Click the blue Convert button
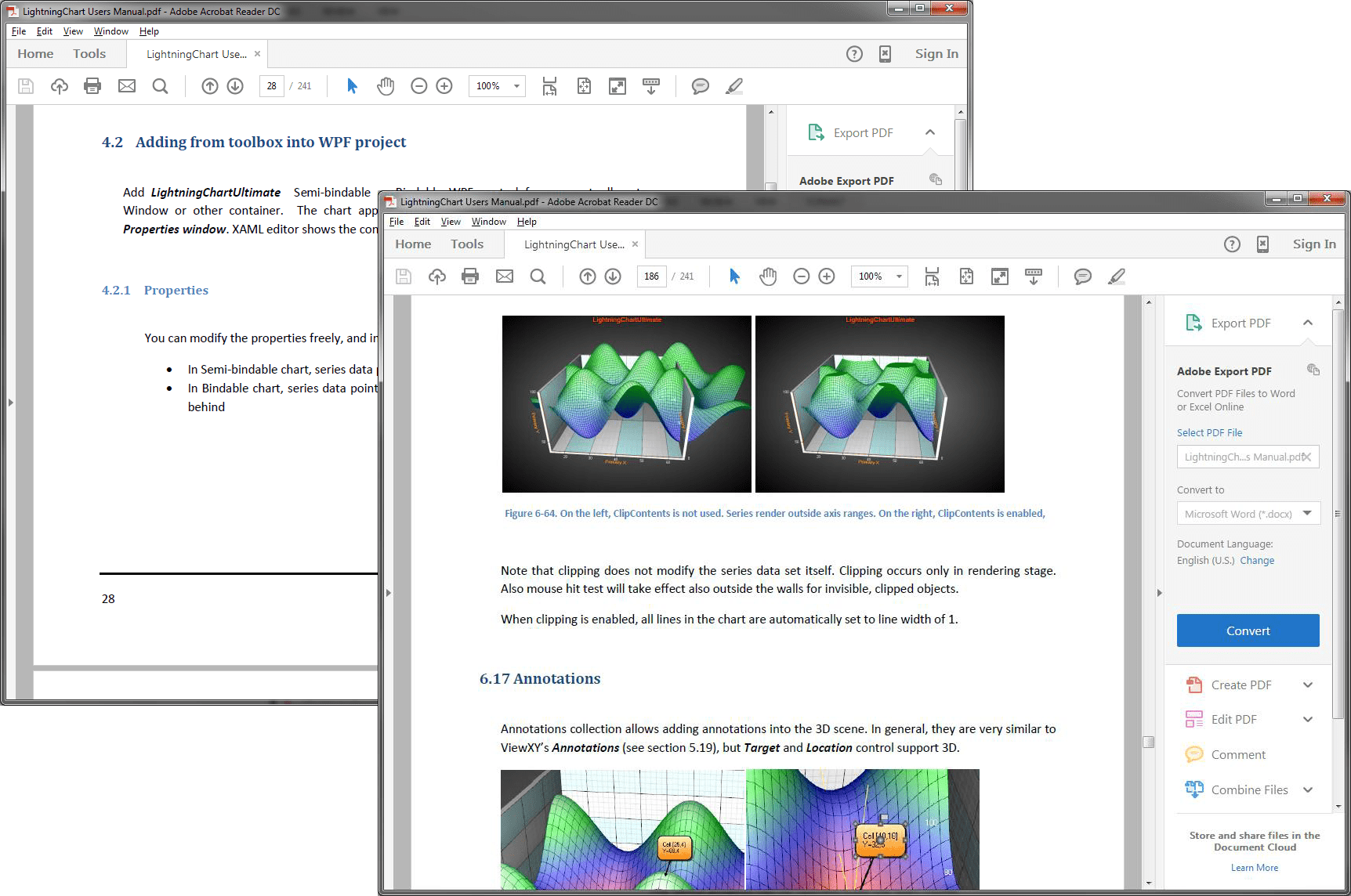The height and width of the screenshot is (896, 1351). (1248, 630)
